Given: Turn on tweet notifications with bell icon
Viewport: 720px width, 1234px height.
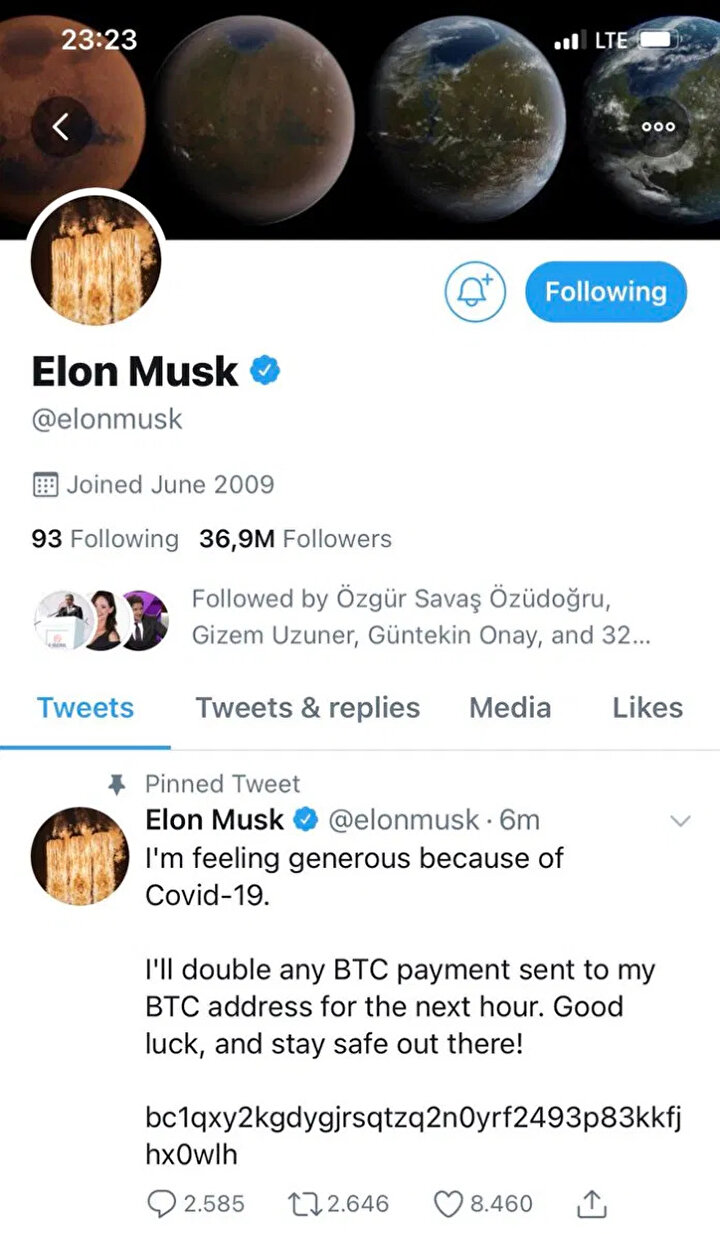Looking at the screenshot, I should (x=475, y=292).
